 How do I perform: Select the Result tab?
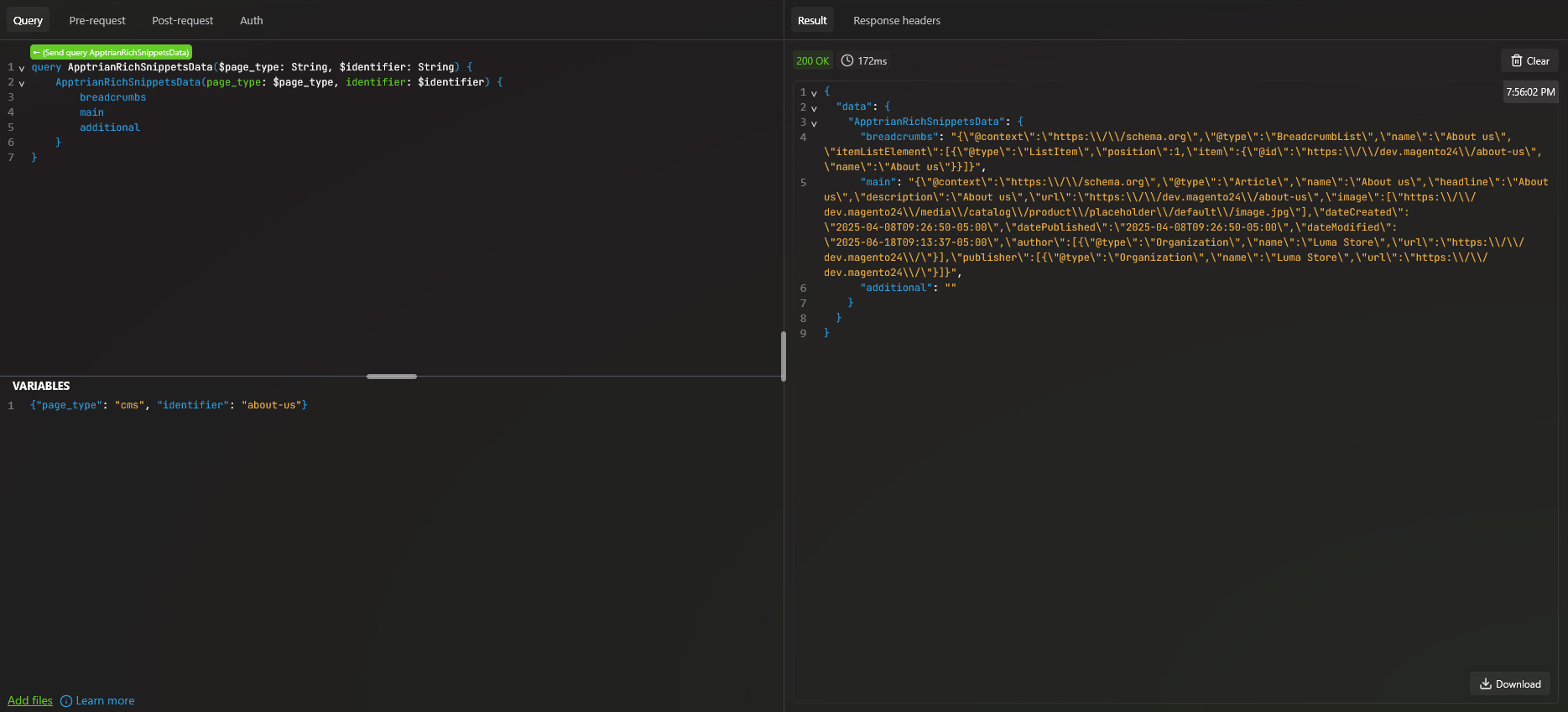(x=812, y=20)
